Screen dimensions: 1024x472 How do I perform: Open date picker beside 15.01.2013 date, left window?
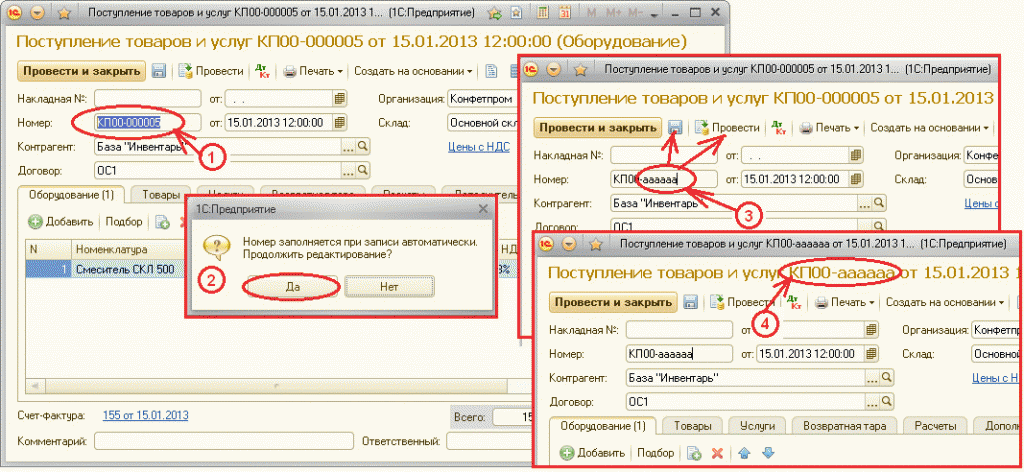click(340, 122)
